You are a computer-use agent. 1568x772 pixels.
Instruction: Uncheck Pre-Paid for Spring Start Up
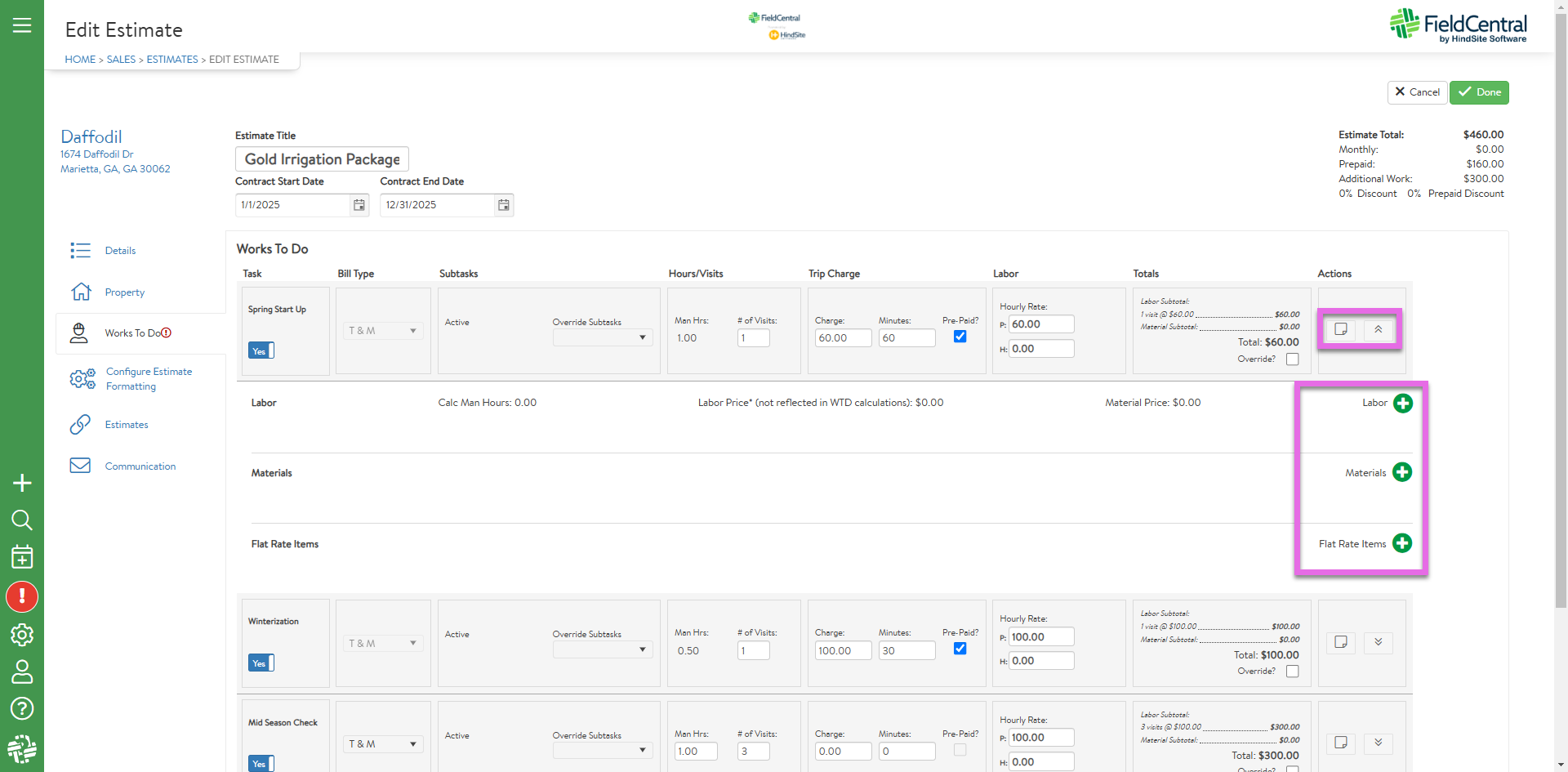pos(960,337)
